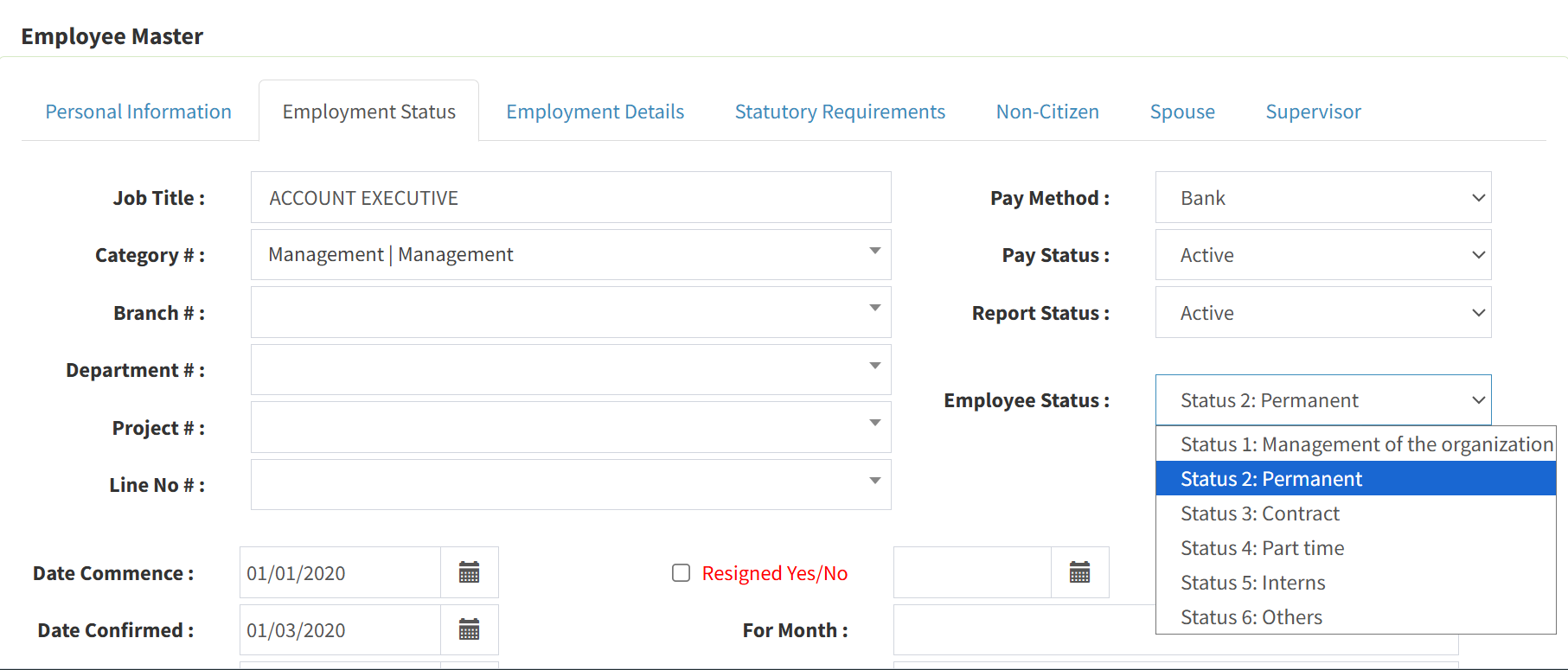
Task: Open the Pay Method dropdown
Action: 1323,197
